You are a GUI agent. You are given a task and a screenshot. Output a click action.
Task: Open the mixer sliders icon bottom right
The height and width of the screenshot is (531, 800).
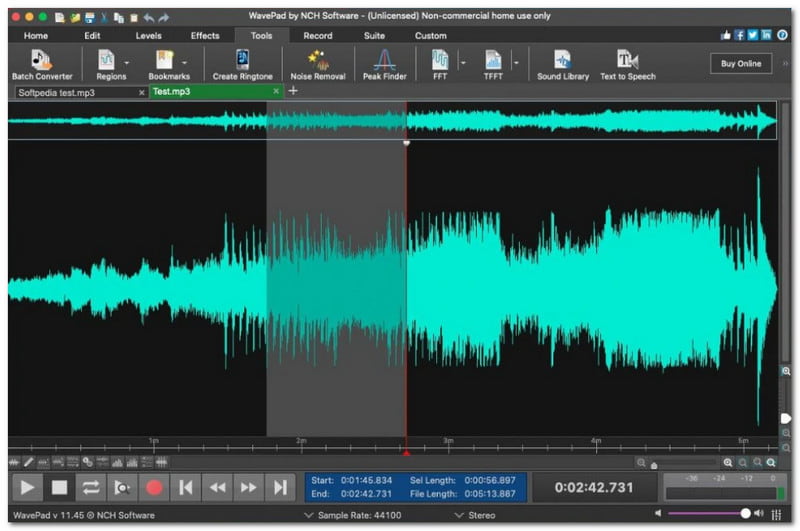point(777,515)
